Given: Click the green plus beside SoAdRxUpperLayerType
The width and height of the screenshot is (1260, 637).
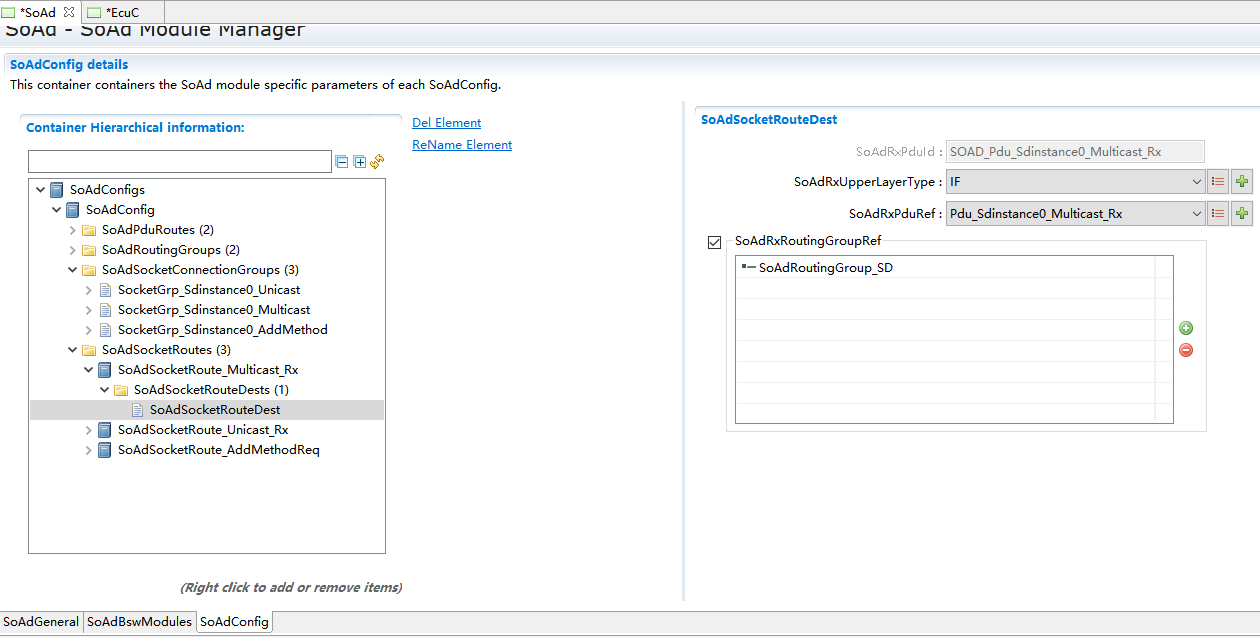Looking at the screenshot, I should point(1241,182).
